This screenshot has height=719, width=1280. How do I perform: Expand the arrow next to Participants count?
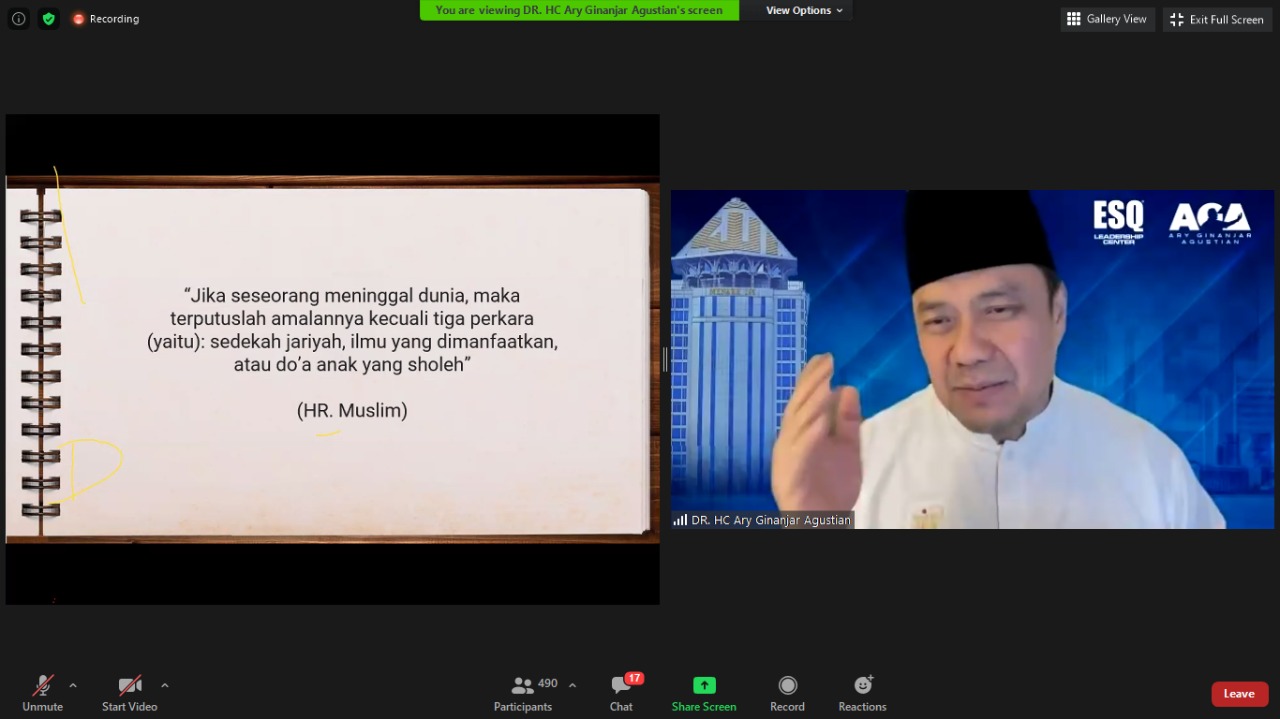tap(572, 685)
